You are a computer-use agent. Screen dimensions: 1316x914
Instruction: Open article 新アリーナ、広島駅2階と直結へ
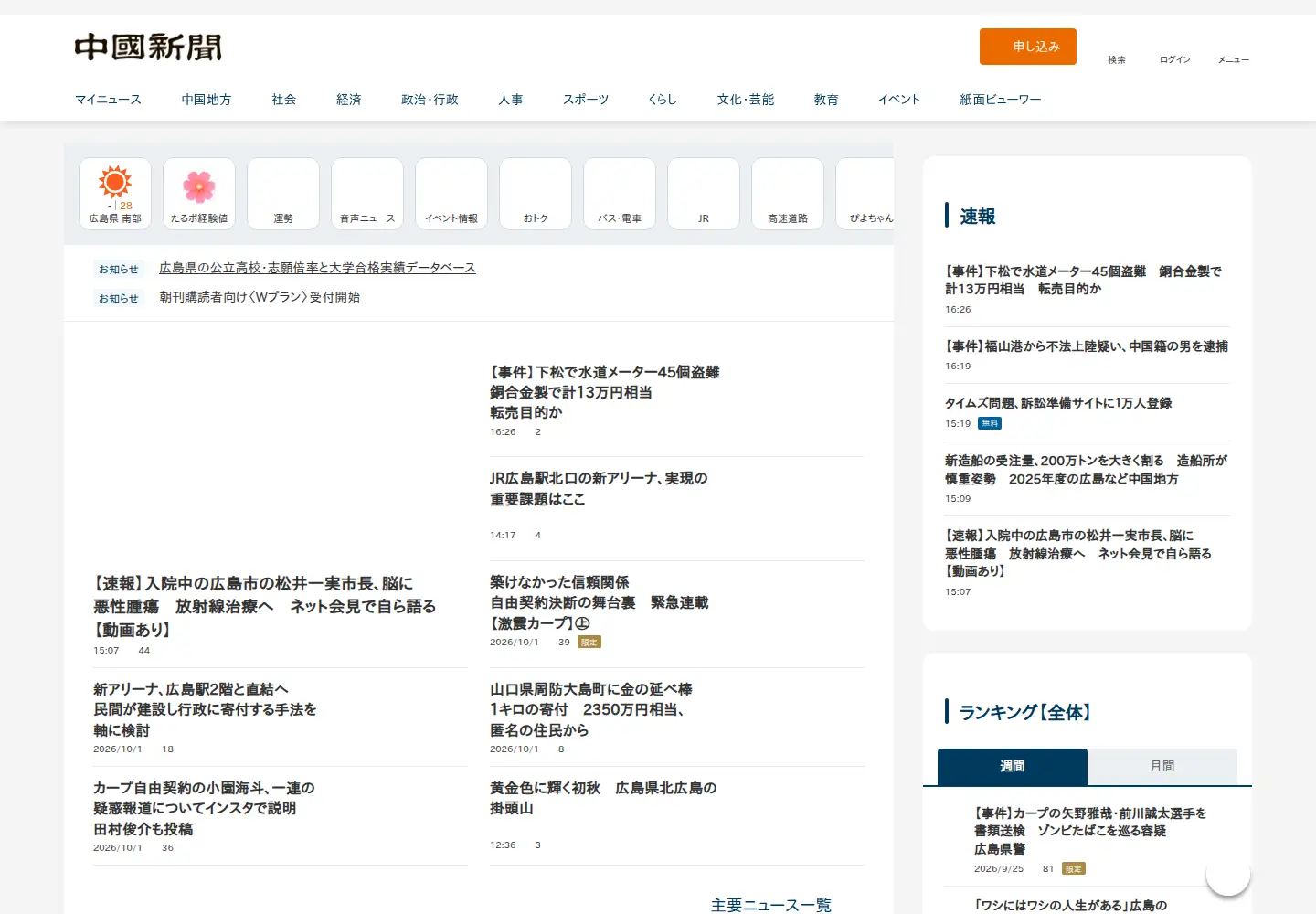pyautogui.click(x=205, y=709)
